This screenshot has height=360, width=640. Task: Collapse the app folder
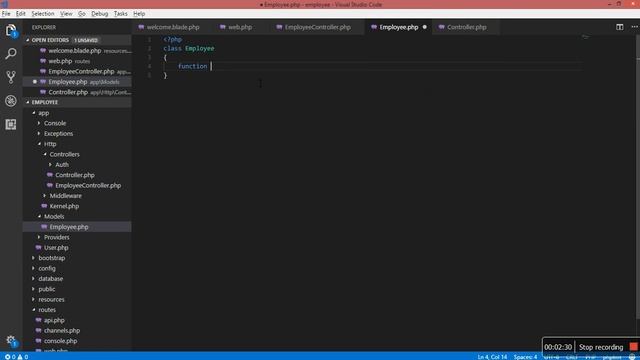click(x=34, y=113)
